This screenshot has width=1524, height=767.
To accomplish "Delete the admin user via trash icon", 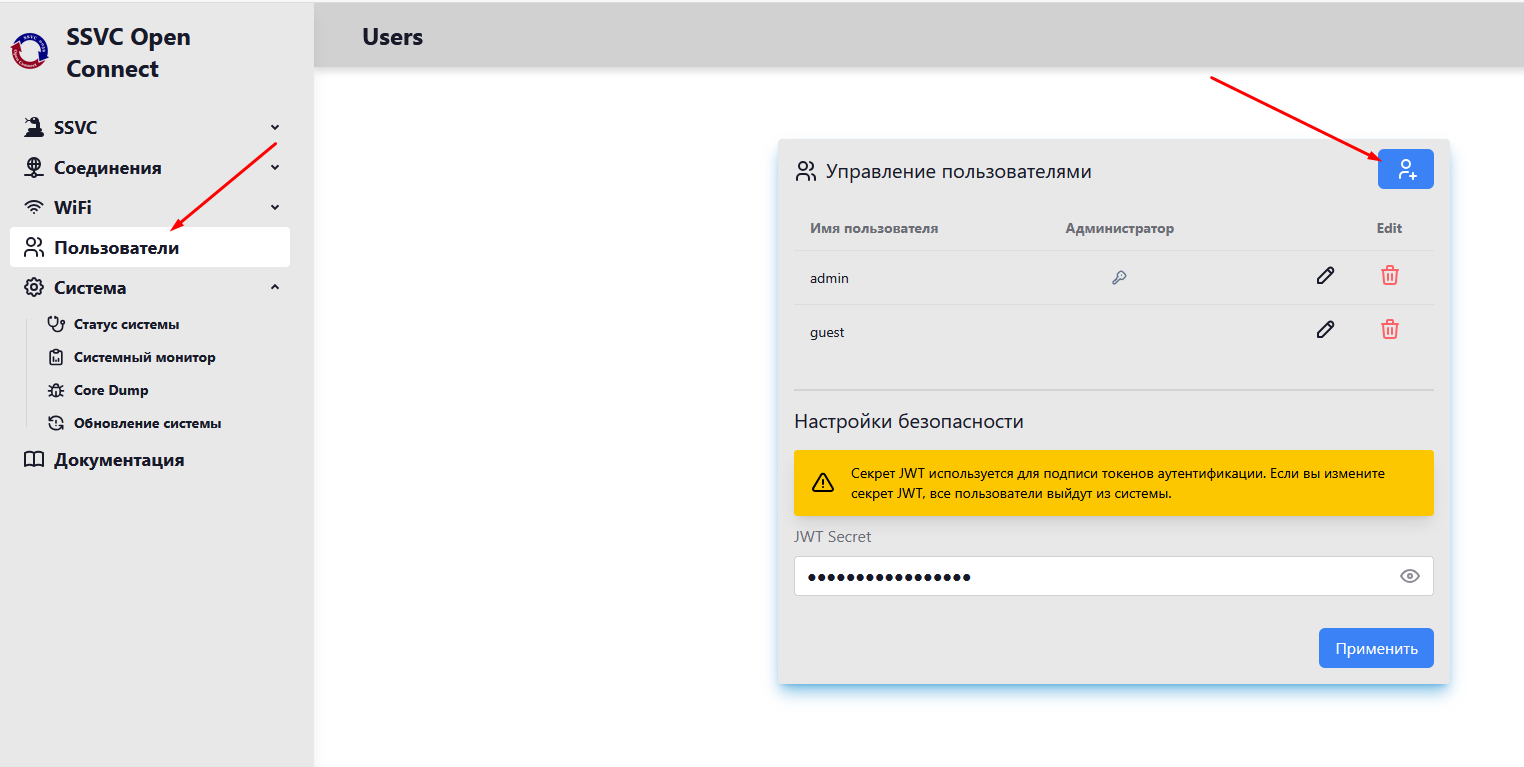I will (1389, 276).
